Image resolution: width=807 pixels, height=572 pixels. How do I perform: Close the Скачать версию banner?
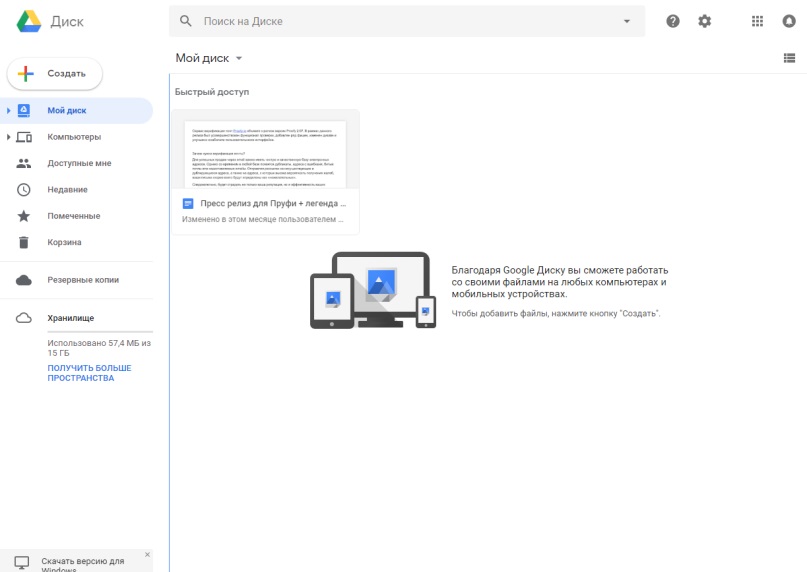point(147,554)
